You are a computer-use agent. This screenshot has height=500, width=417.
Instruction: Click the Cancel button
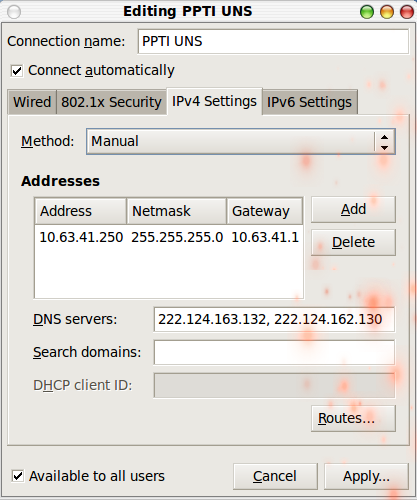pyautogui.click(x=275, y=476)
